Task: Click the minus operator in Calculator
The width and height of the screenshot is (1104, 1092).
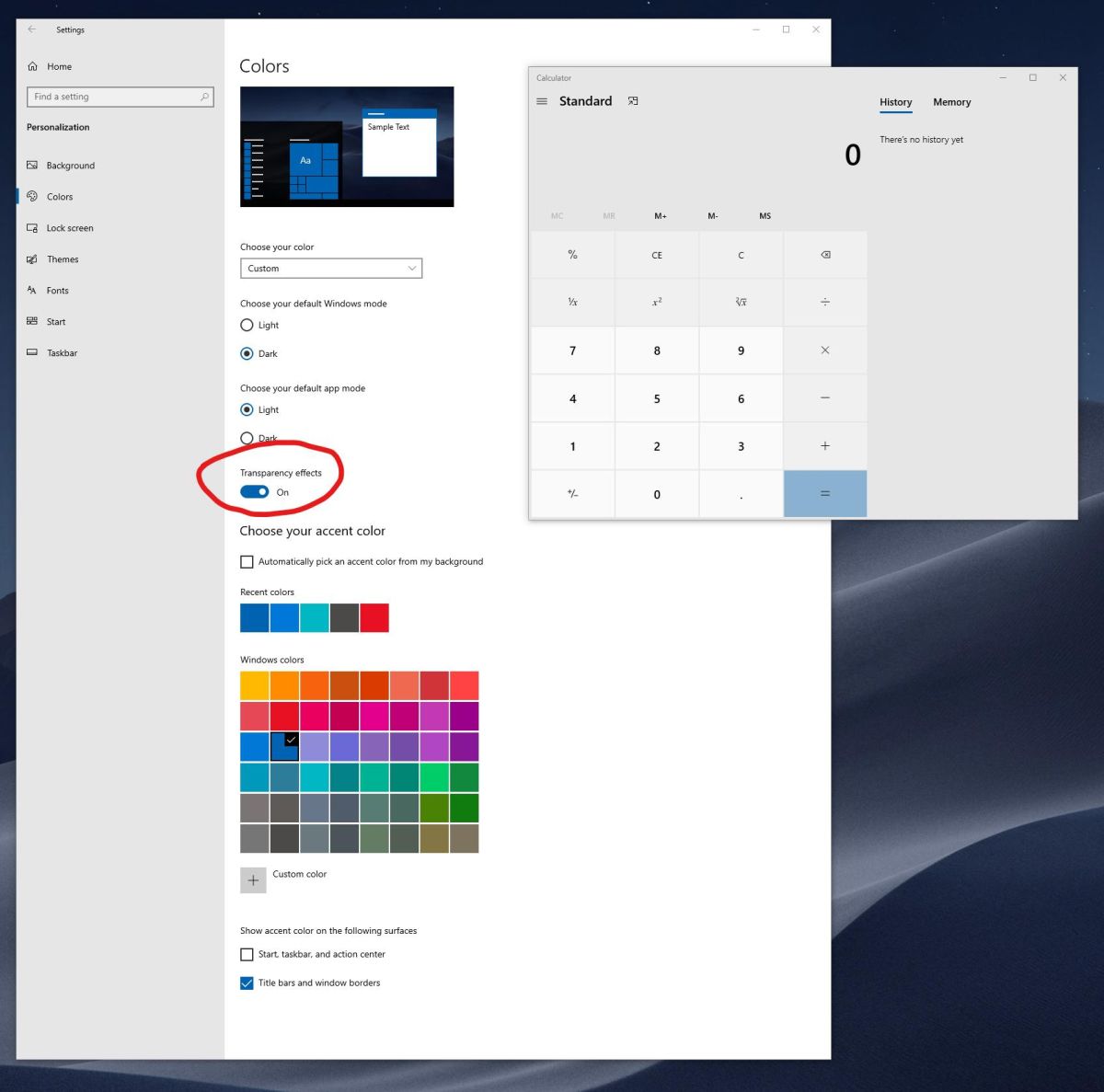Action: click(825, 398)
